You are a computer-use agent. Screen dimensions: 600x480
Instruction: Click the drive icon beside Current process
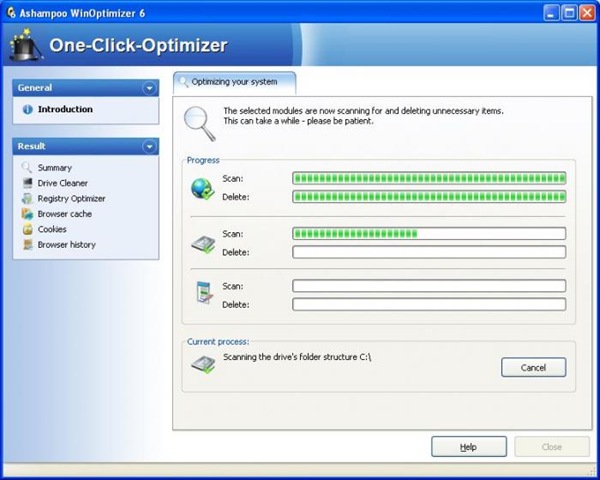[x=203, y=366]
